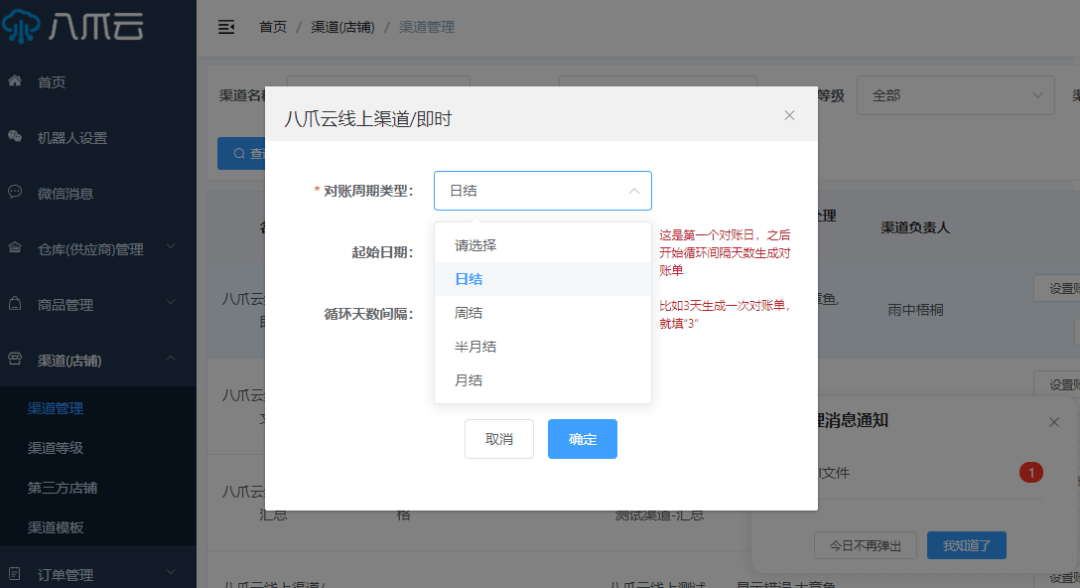This screenshot has height=588, width=1080.
Task: Choose 周结 from the dropdown list
Action: [x=543, y=313]
